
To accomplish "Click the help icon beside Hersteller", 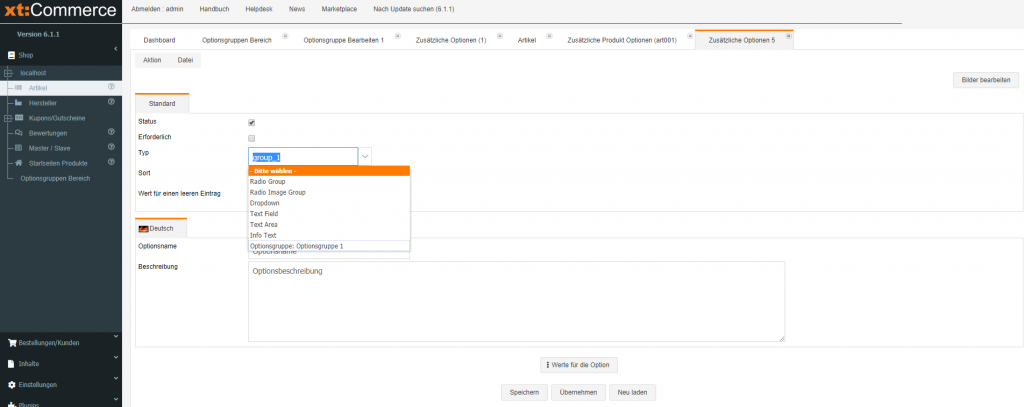I will [111, 102].
